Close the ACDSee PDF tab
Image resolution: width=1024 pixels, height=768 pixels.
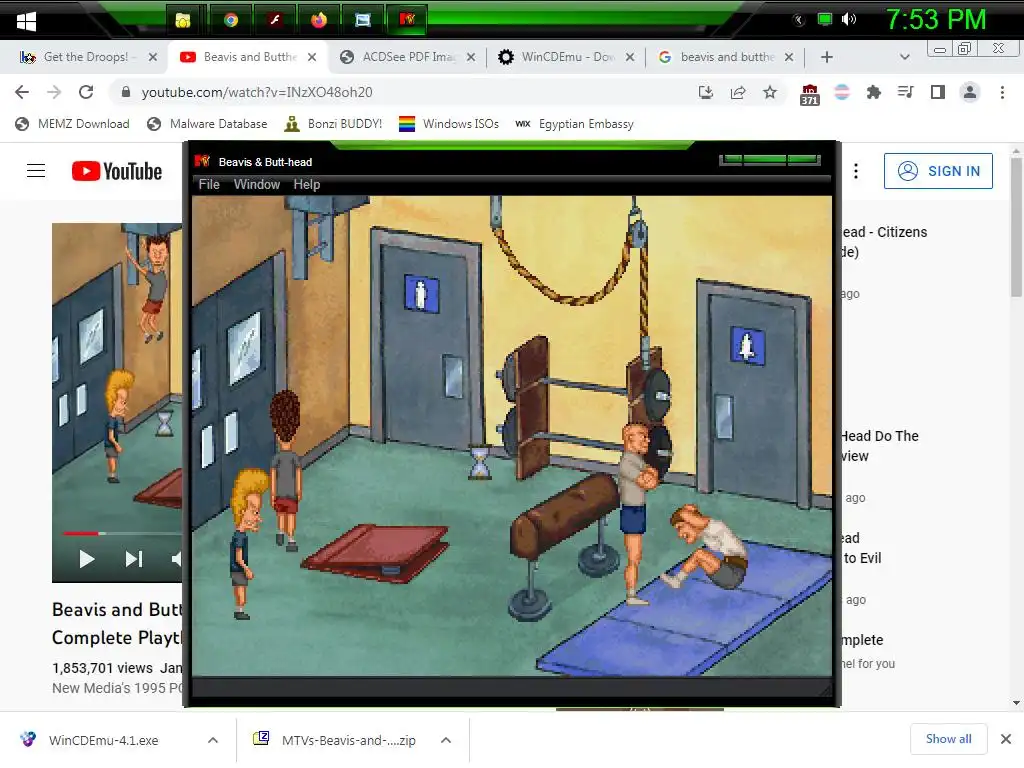pyautogui.click(x=471, y=57)
